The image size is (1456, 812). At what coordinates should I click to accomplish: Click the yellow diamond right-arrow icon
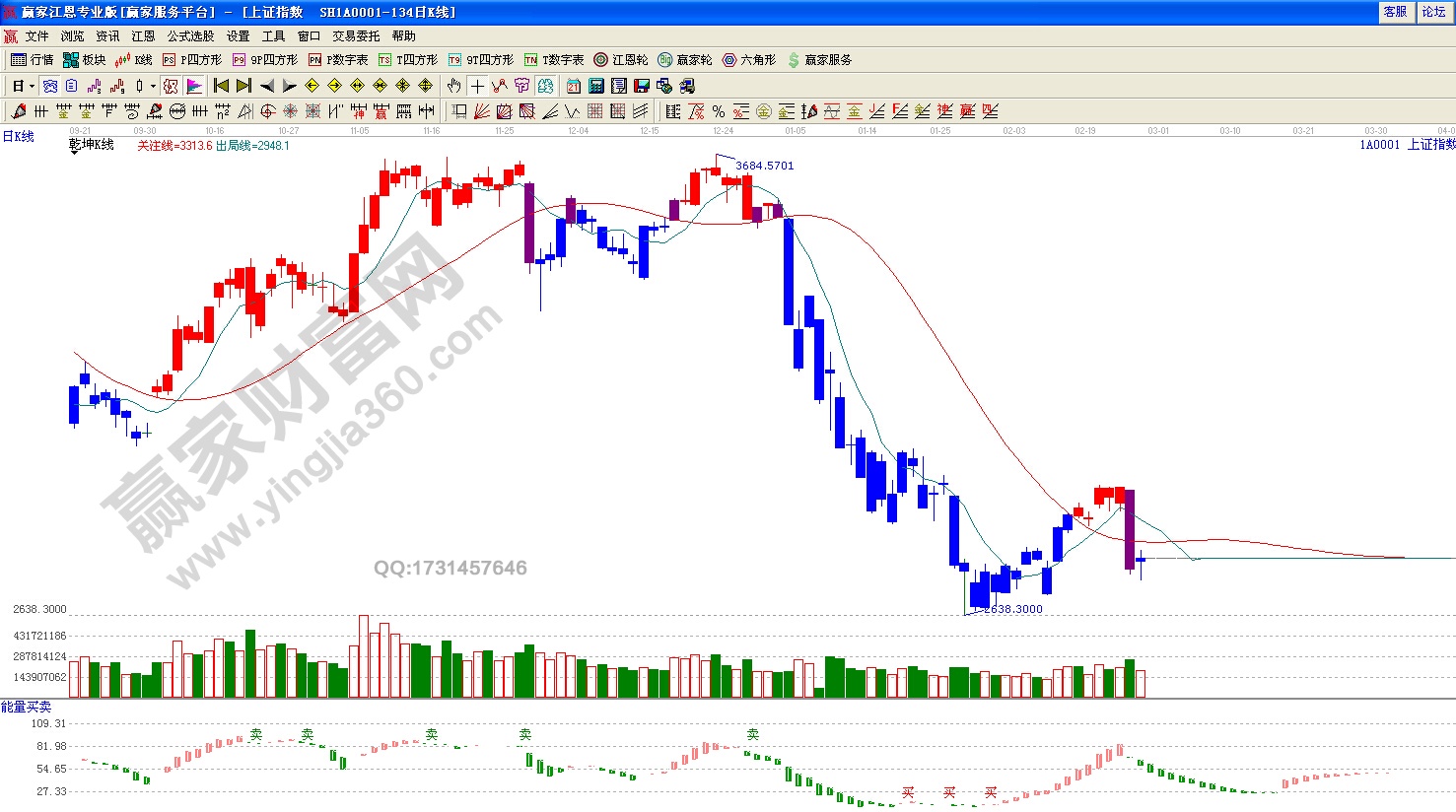click(334, 86)
